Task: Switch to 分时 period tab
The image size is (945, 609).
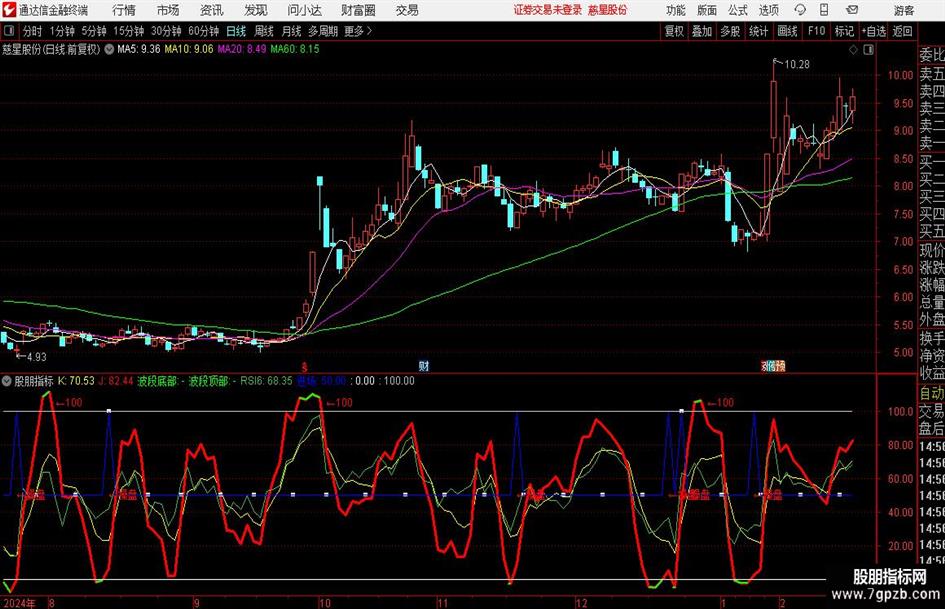Action: point(32,31)
